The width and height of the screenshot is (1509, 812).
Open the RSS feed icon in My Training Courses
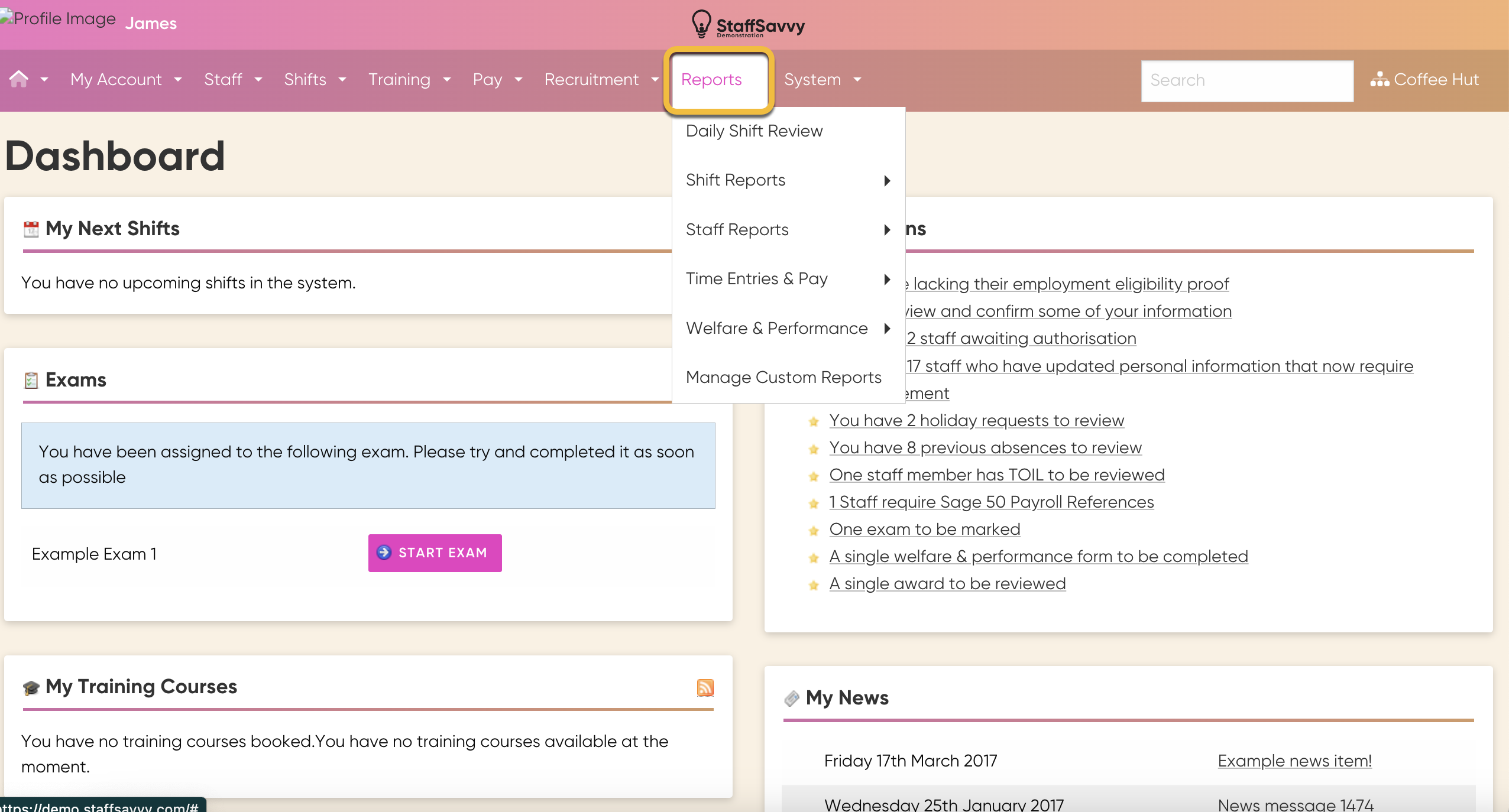pyautogui.click(x=705, y=687)
